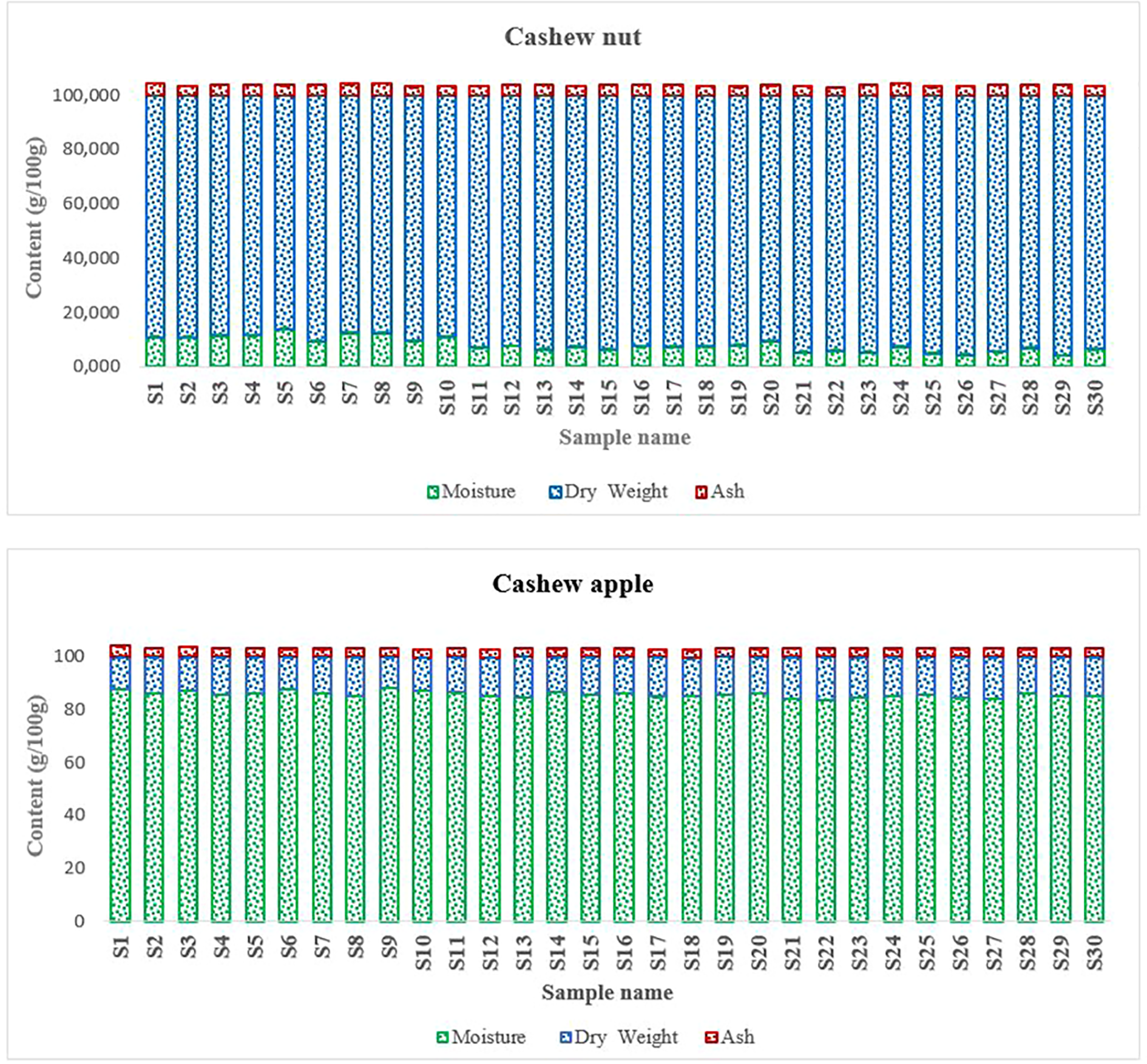Click the Ash legend swatch in Cashew apple chart
The width and height of the screenshot is (1147, 1064).
click(711, 1037)
